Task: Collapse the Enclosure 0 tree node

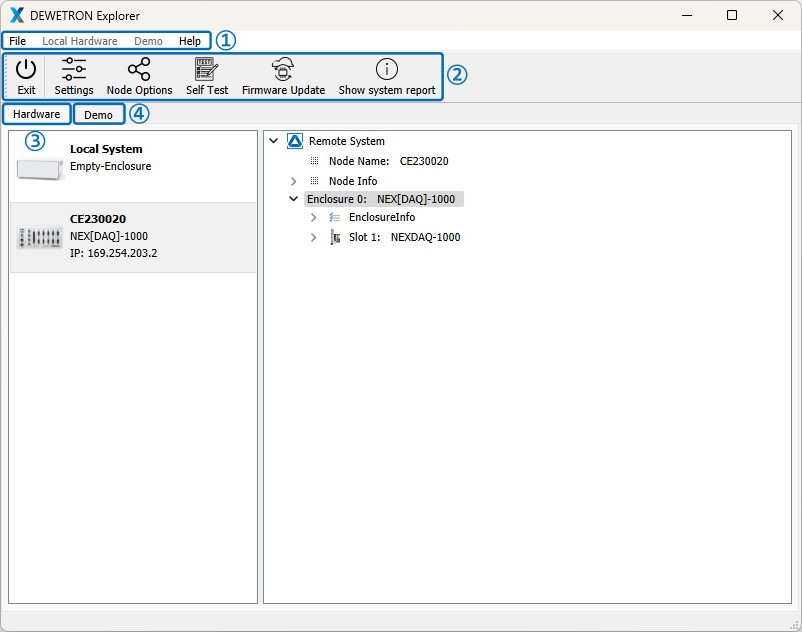Action: tap(294, 199)
